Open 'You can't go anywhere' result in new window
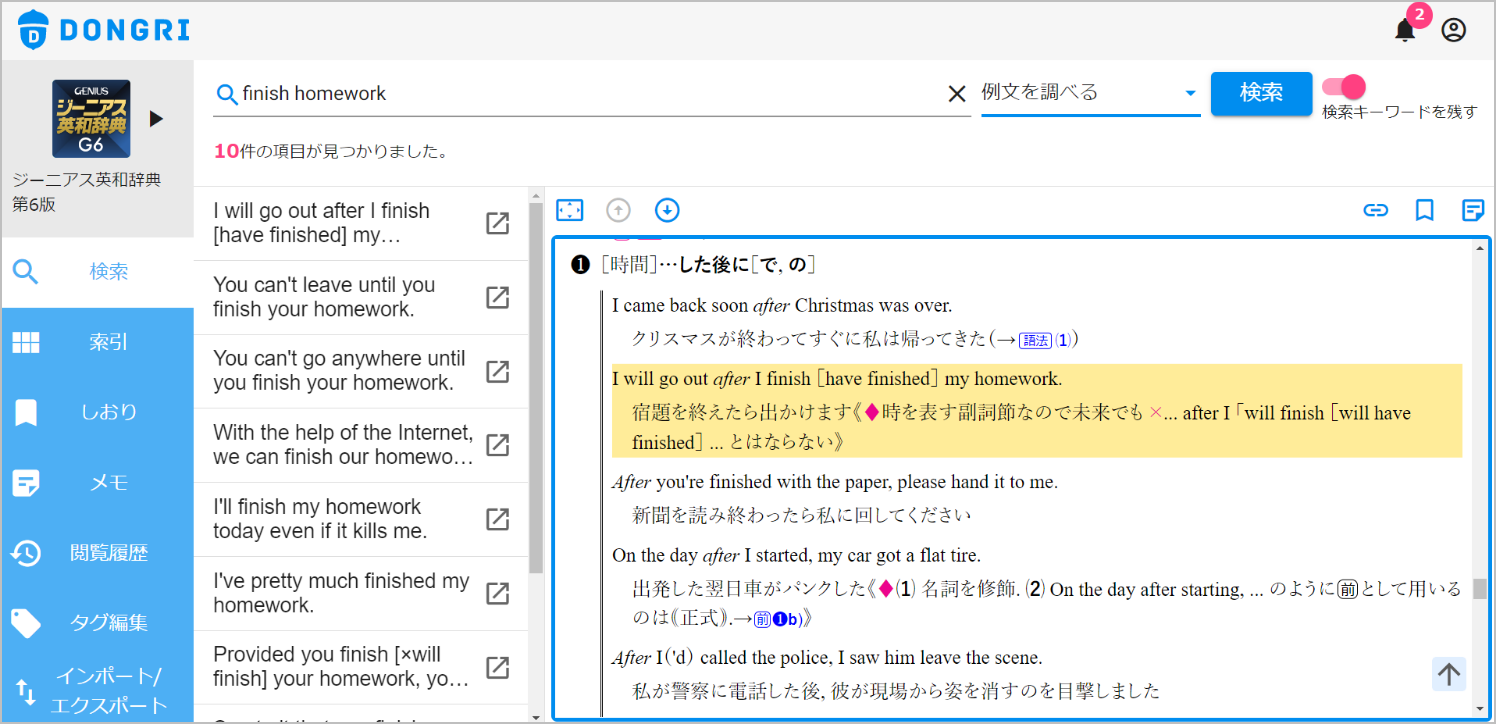Image resolution: width=1496 pixels, height=724 pixels. click(497, 371)
